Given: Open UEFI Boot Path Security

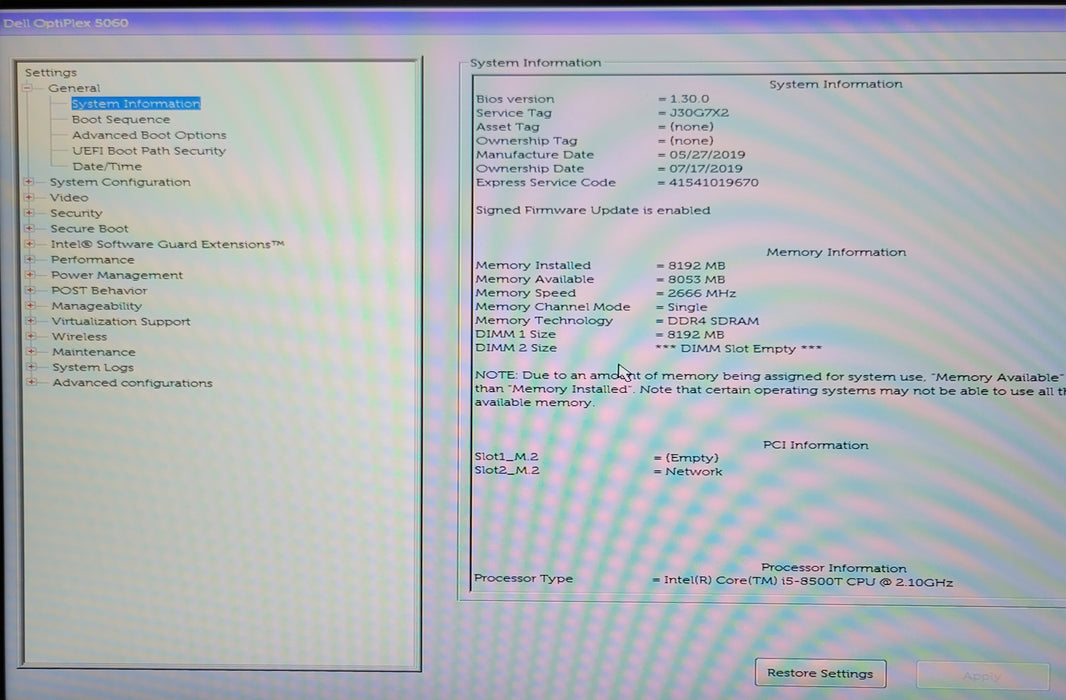Looking at the screenshot, I should click(x=149, y=150).
